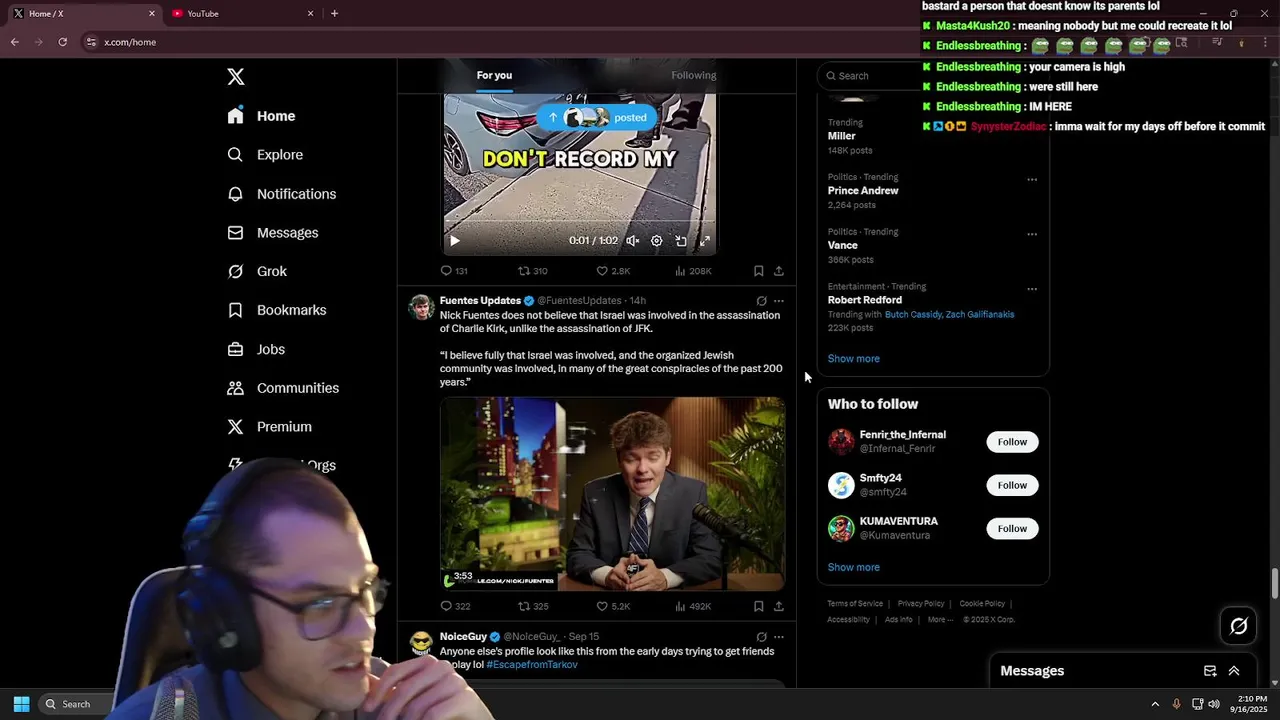Open the Privacy Policy link

tap(921, 604)
